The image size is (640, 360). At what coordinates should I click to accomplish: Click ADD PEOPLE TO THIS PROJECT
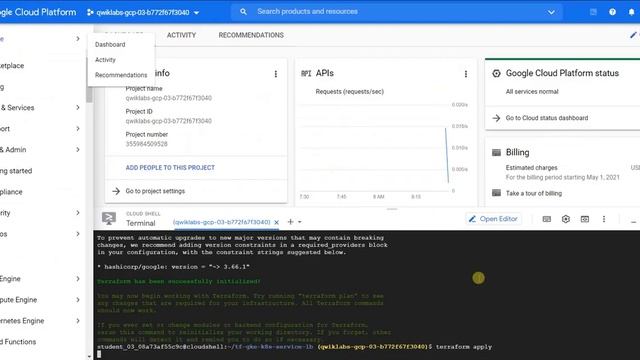point(170,168)
